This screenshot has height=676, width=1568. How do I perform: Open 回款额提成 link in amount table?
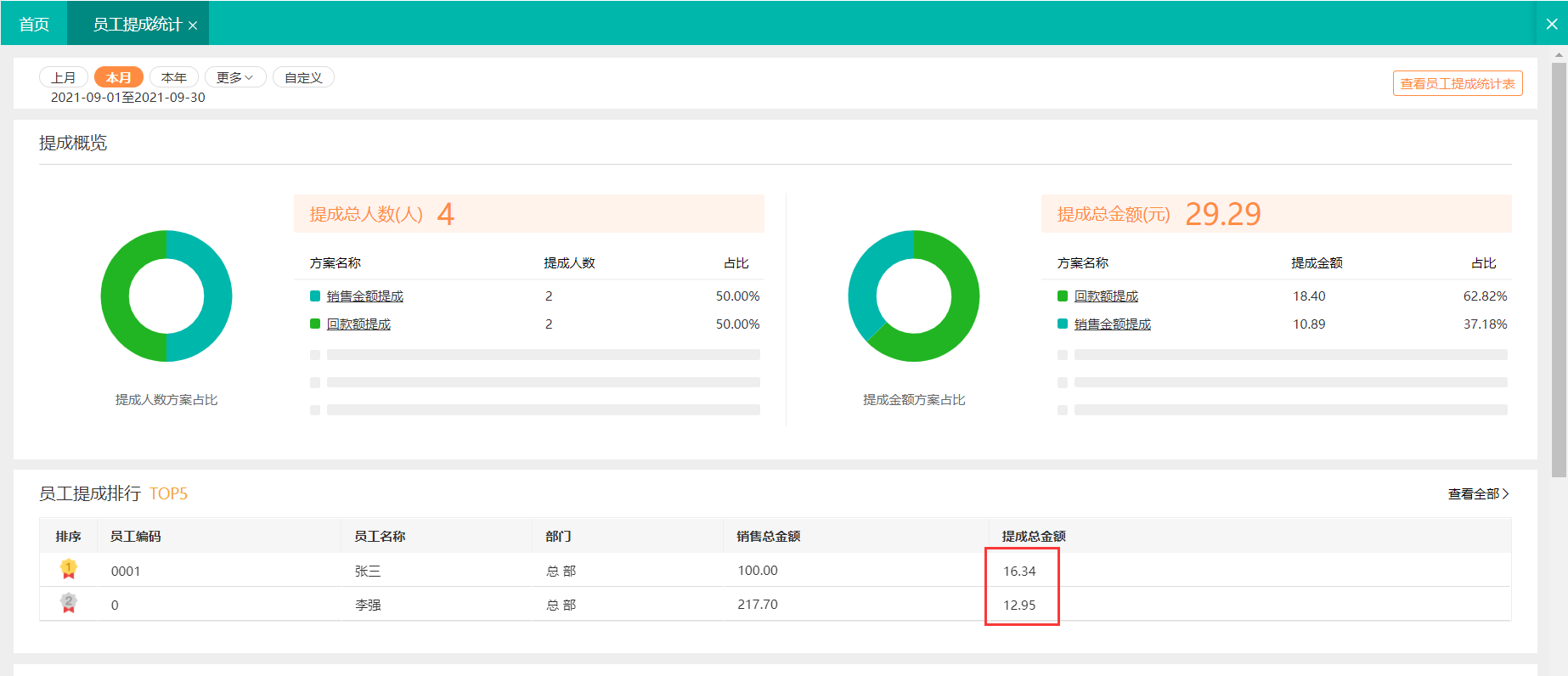pos(1106,296)
